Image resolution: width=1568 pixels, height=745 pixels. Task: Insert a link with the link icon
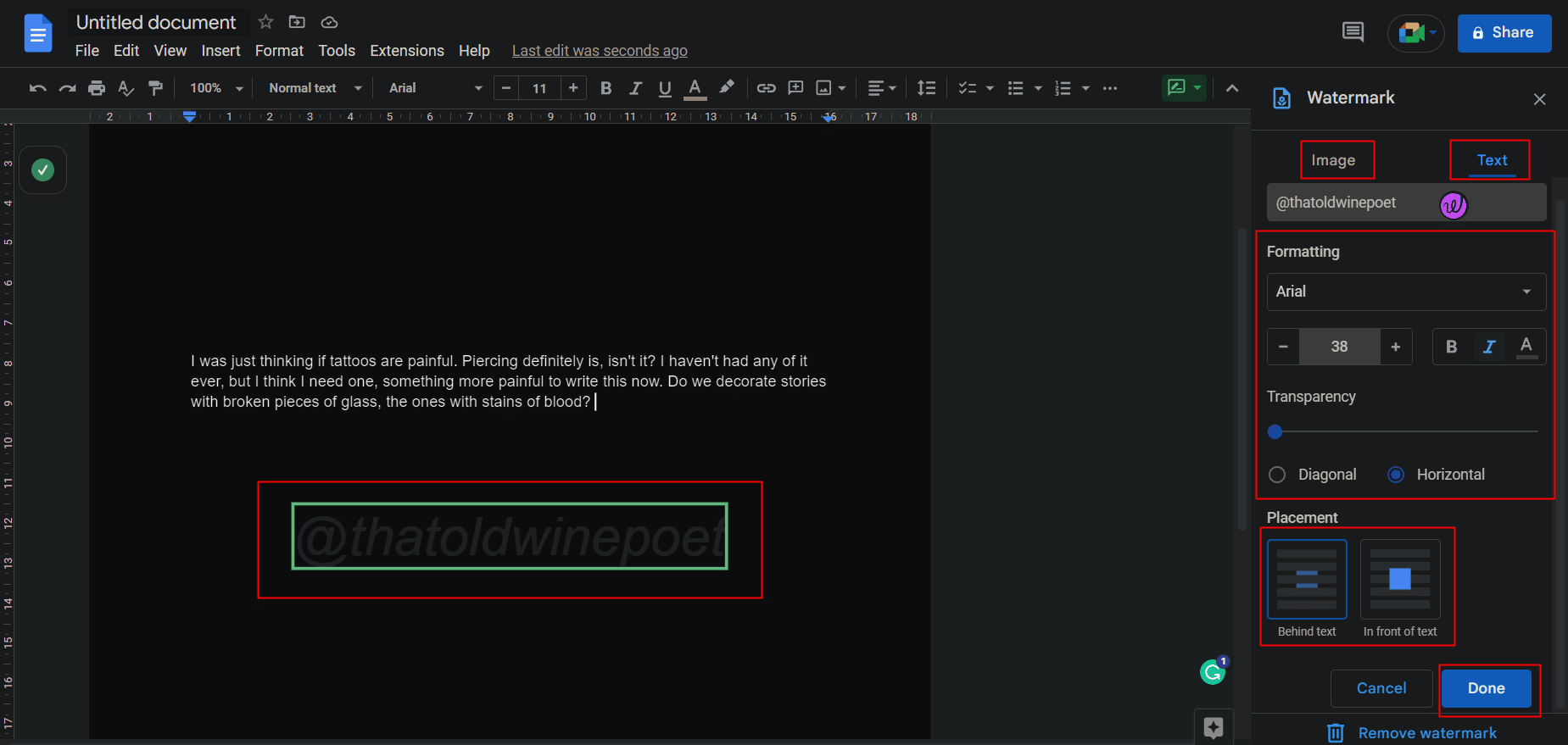pyautogui.click(x=767, y=88)
